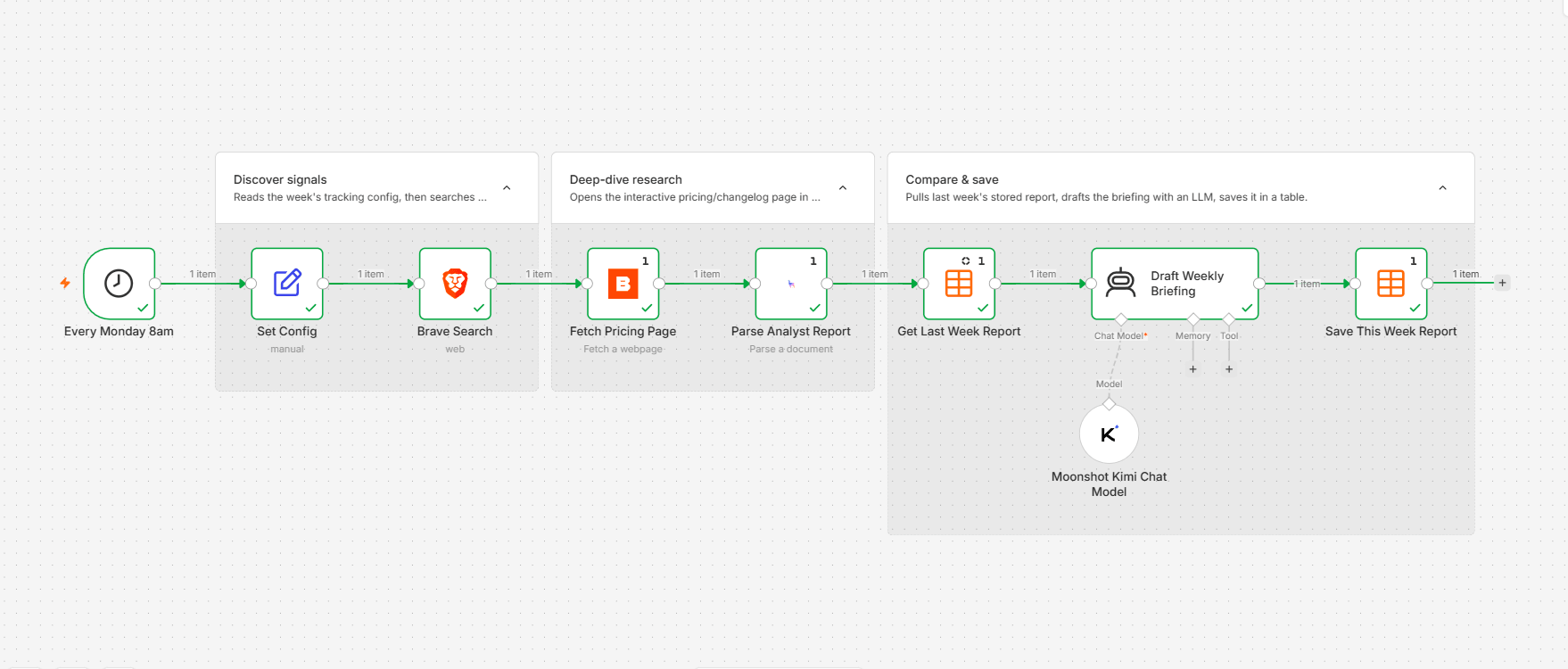Add a Tool sub-node with the plus
1568x669 pixels.
click(x=1229, y=368)
